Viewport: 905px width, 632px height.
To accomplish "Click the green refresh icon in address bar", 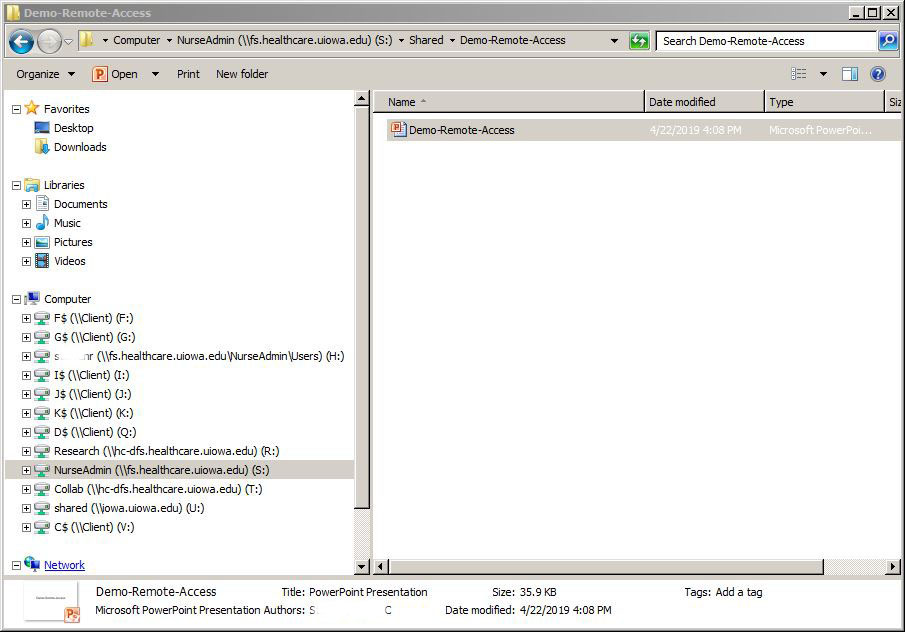I will pos(639,41).
